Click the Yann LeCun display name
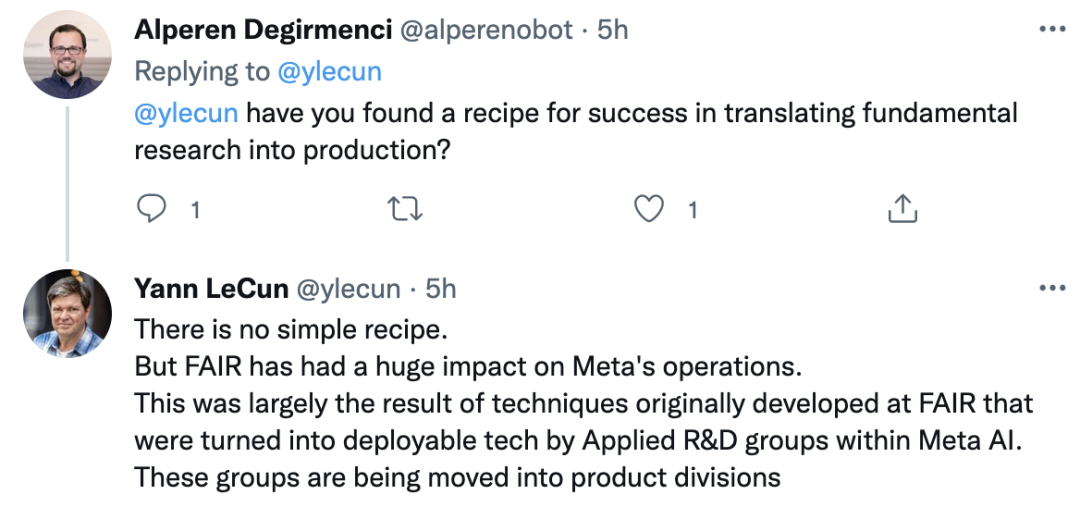Screen dimensions: 1080x507 [x=211, y=289]
